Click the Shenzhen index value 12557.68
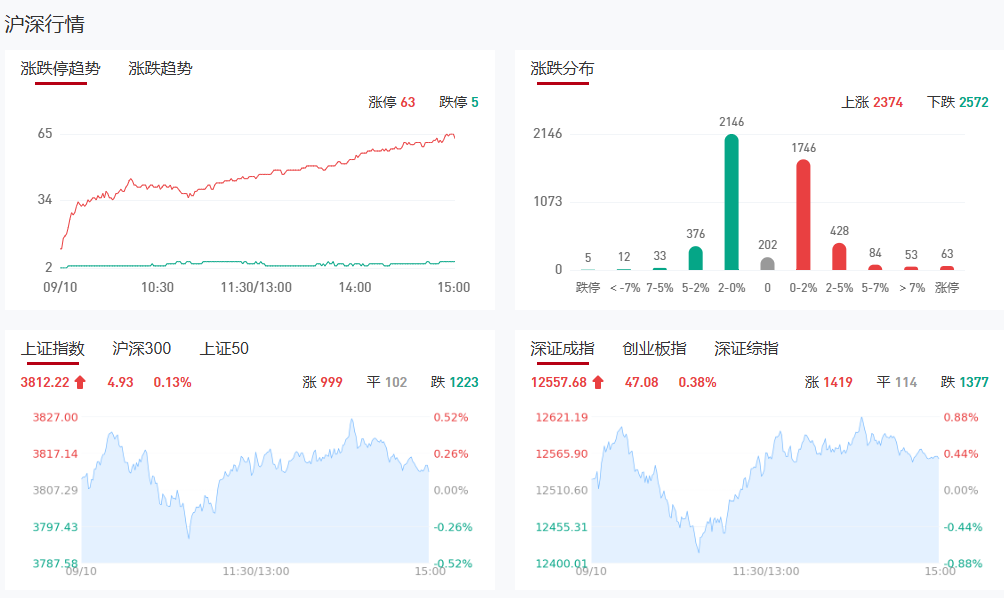Viewport: 1004px width, 598px height. point(559,382)
